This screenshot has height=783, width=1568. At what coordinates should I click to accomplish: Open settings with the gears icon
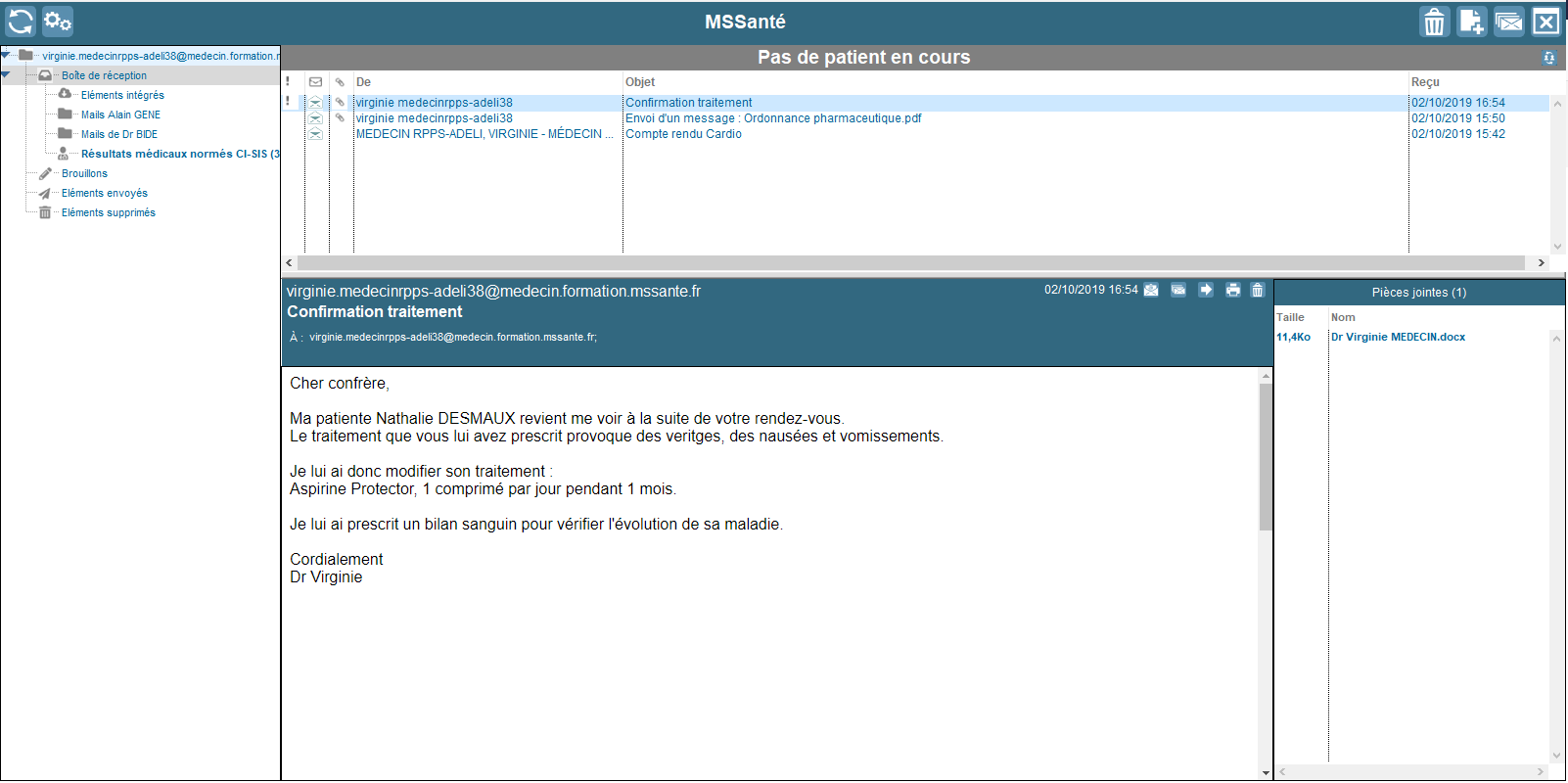tap(58, 22)
